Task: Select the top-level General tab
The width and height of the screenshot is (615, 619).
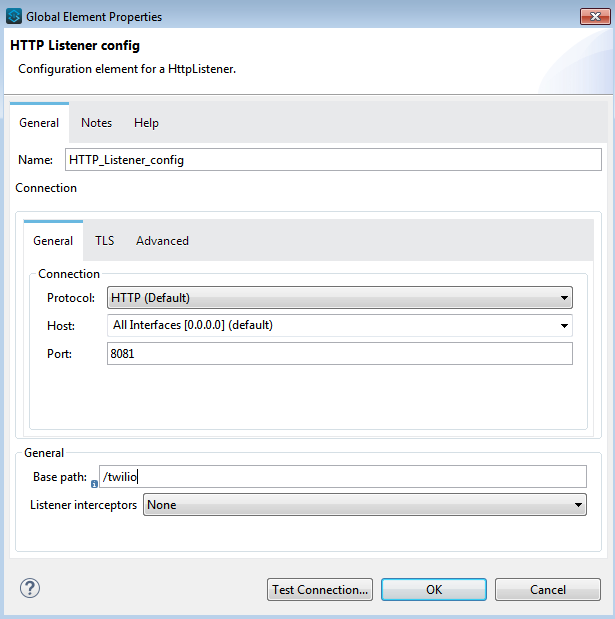Action: click(39, 123)
